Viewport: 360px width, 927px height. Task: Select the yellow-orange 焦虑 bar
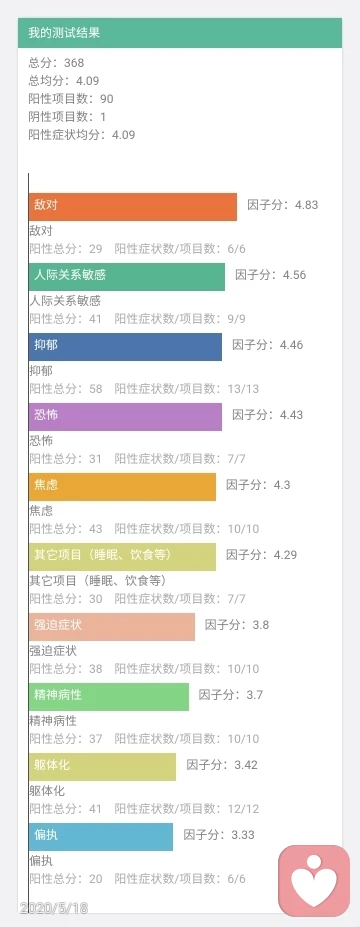122,487
